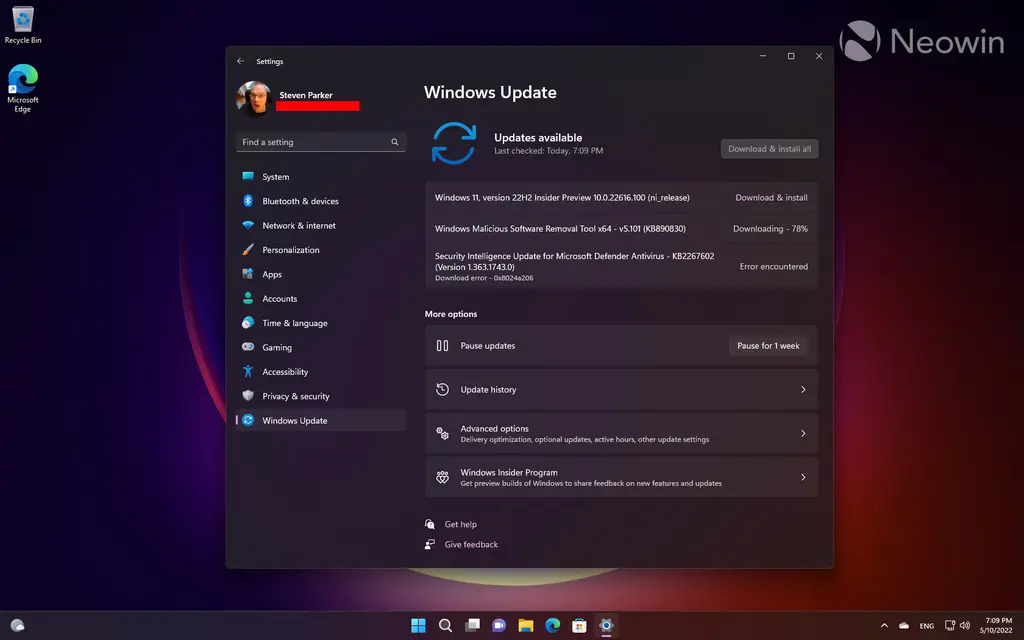Expand the Update history row

click(621, 390)
